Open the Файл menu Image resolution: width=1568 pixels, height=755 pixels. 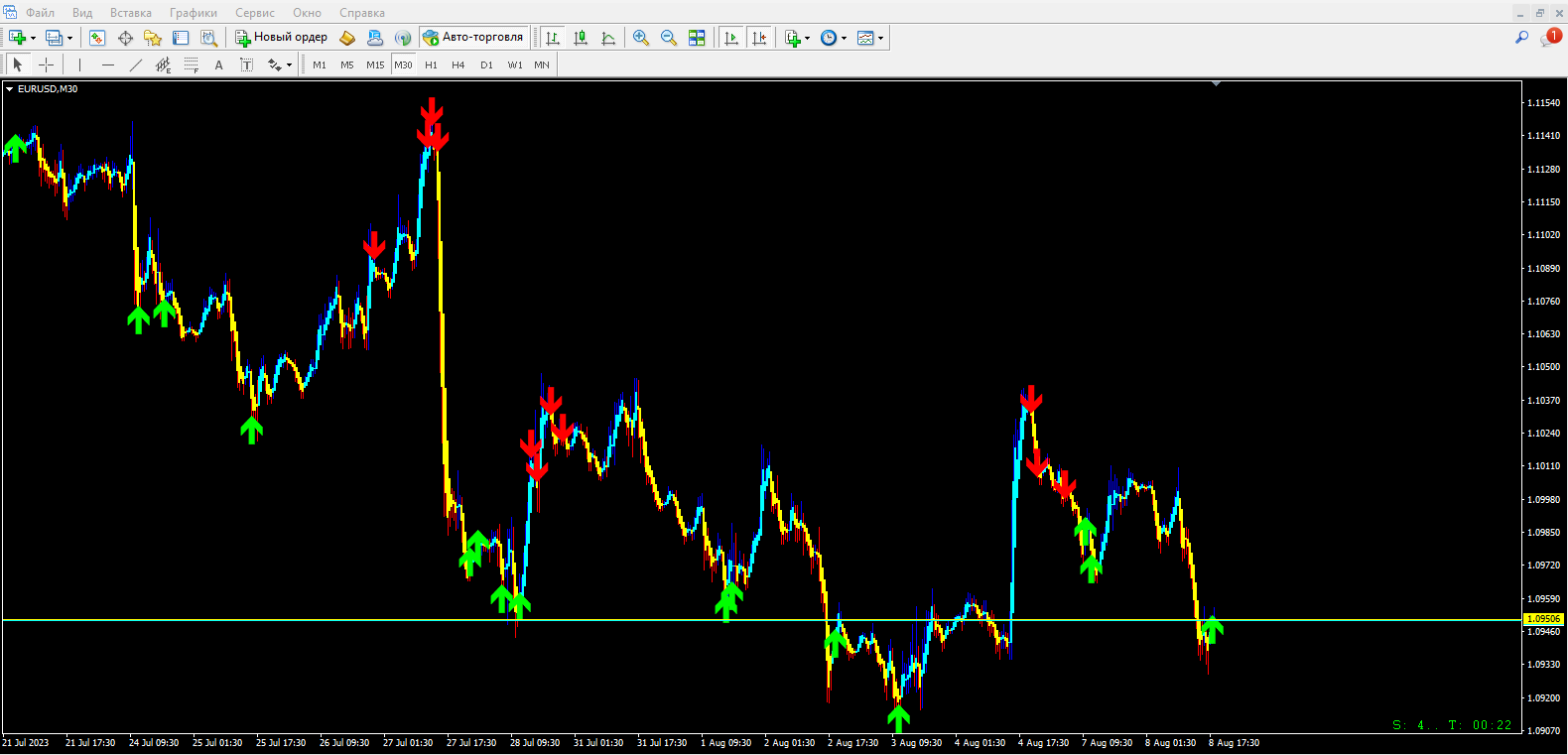[40, 13]
